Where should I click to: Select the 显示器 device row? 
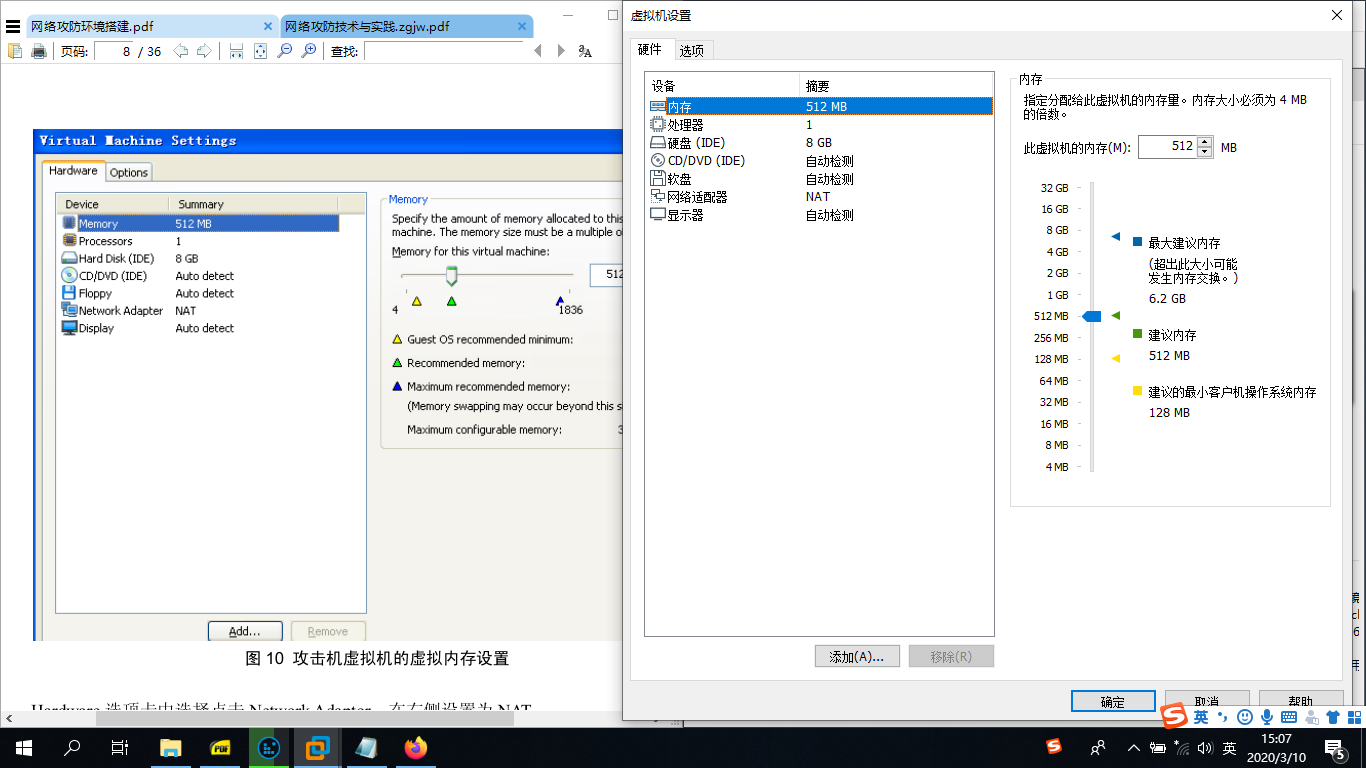[x=820, y=215]
